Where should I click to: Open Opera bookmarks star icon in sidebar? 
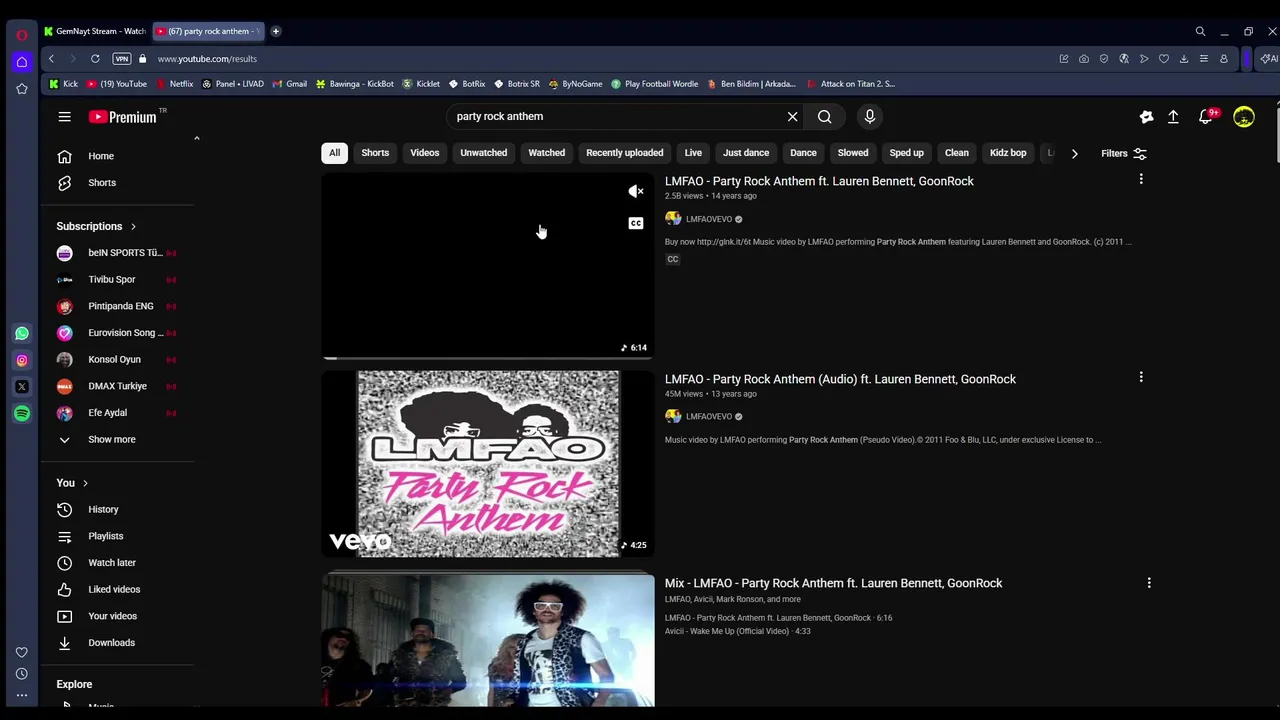coord(21,89)
